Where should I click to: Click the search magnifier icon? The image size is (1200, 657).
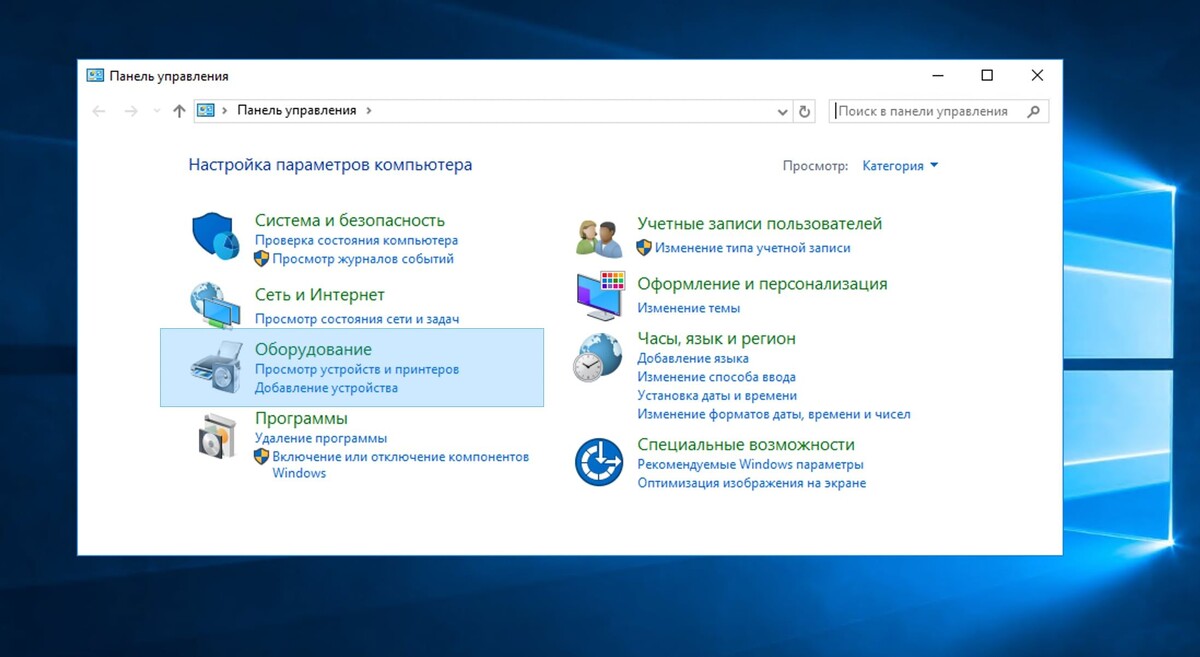pos(1031,111)
